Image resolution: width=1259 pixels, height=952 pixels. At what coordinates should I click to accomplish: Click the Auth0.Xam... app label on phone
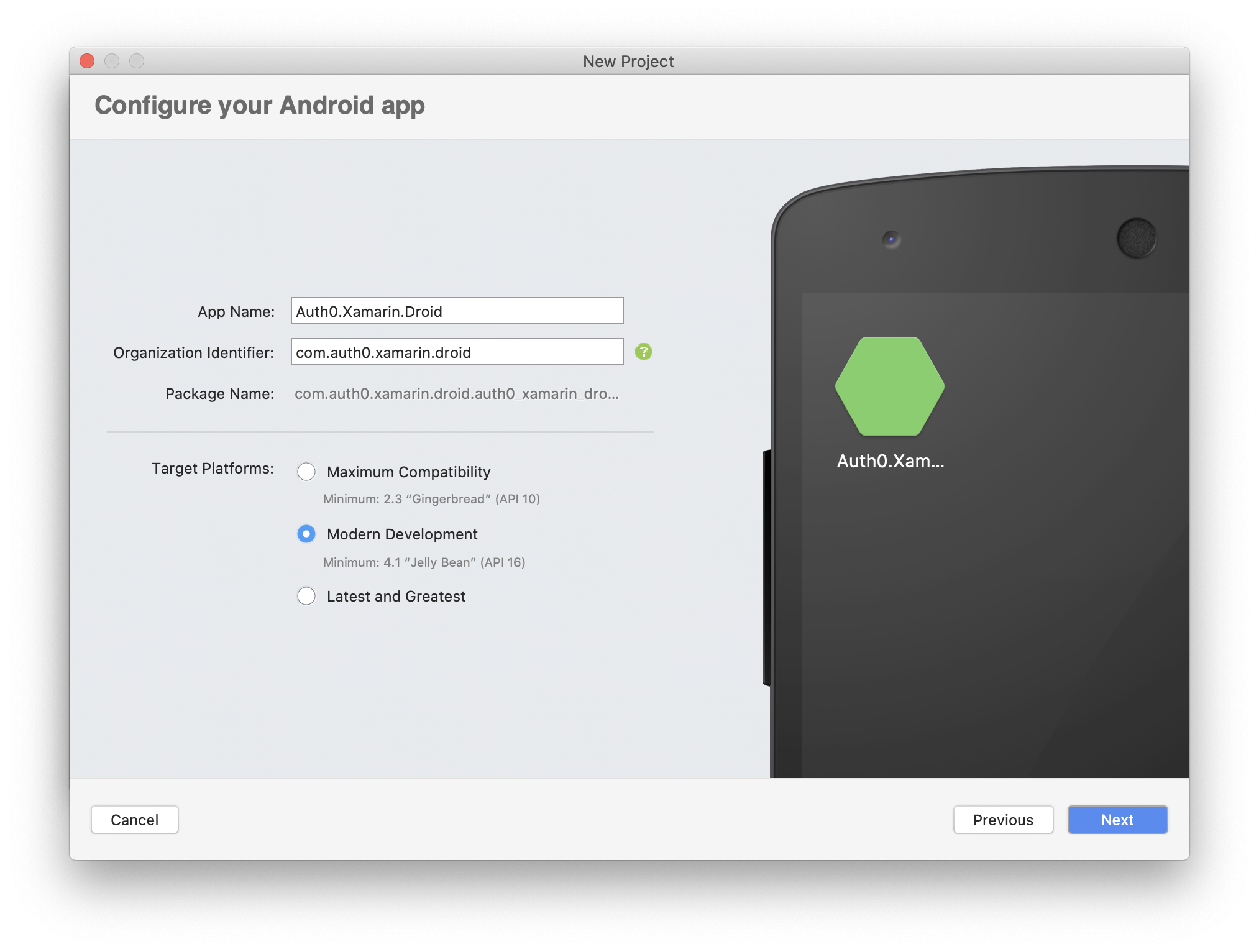point(890,461)
